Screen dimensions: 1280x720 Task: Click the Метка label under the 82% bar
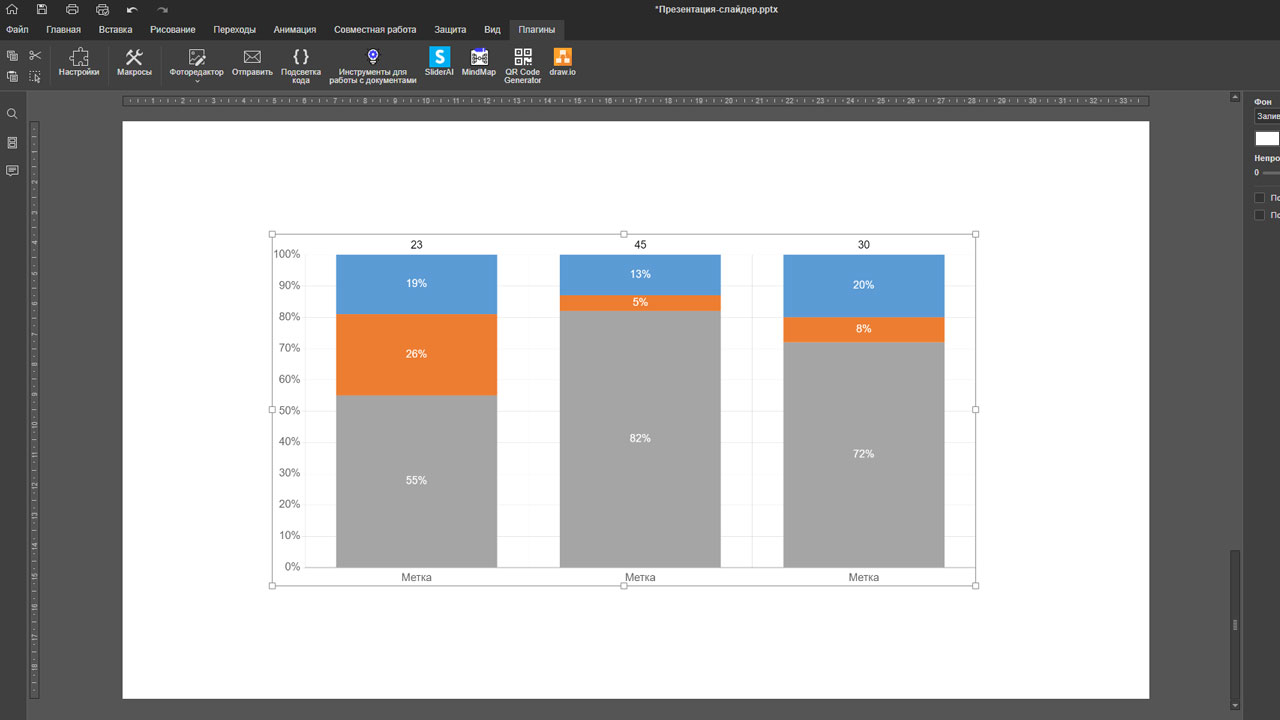tap(640, 578)
